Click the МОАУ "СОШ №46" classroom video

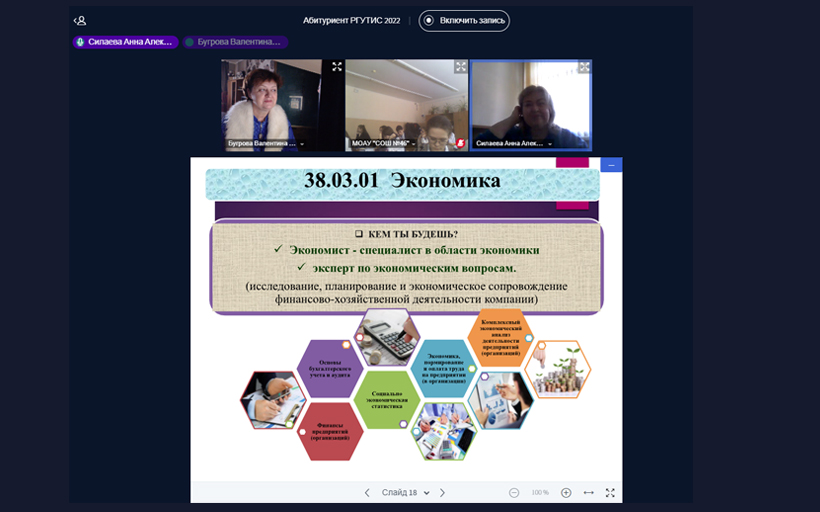[406, 105]
